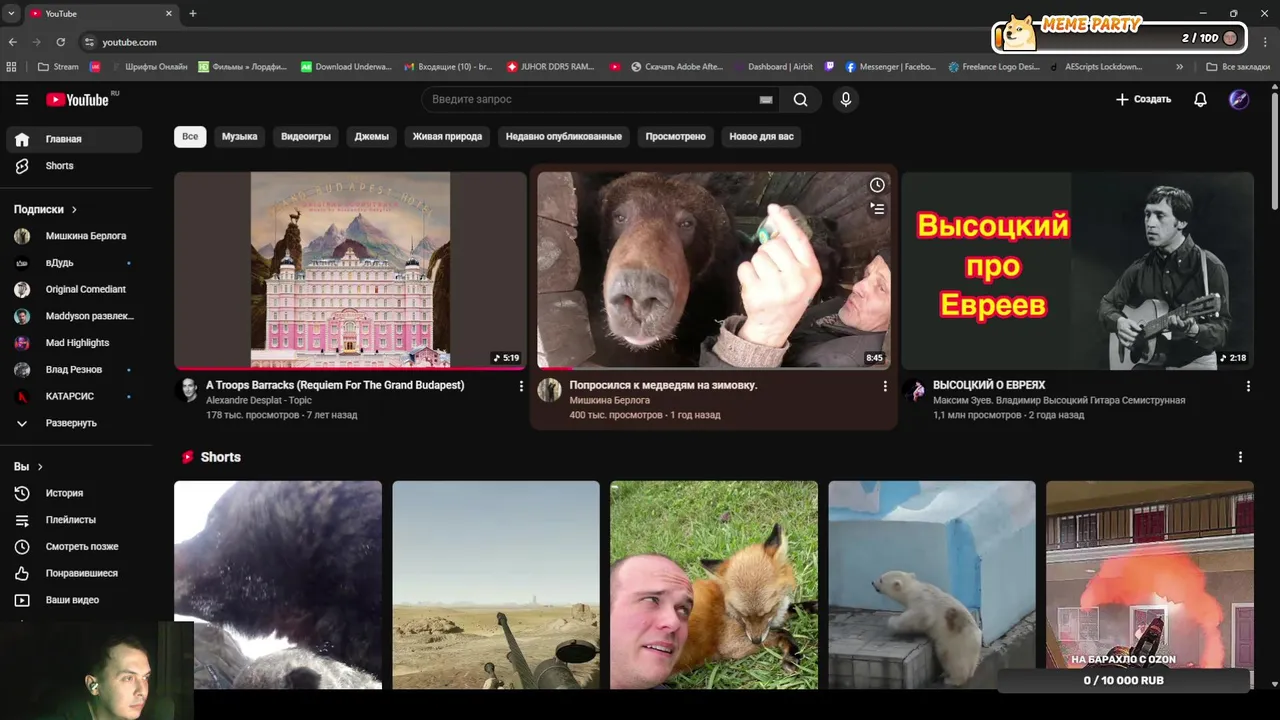
Task: Click Watch later clock on bear video
Action: point(877,185)
